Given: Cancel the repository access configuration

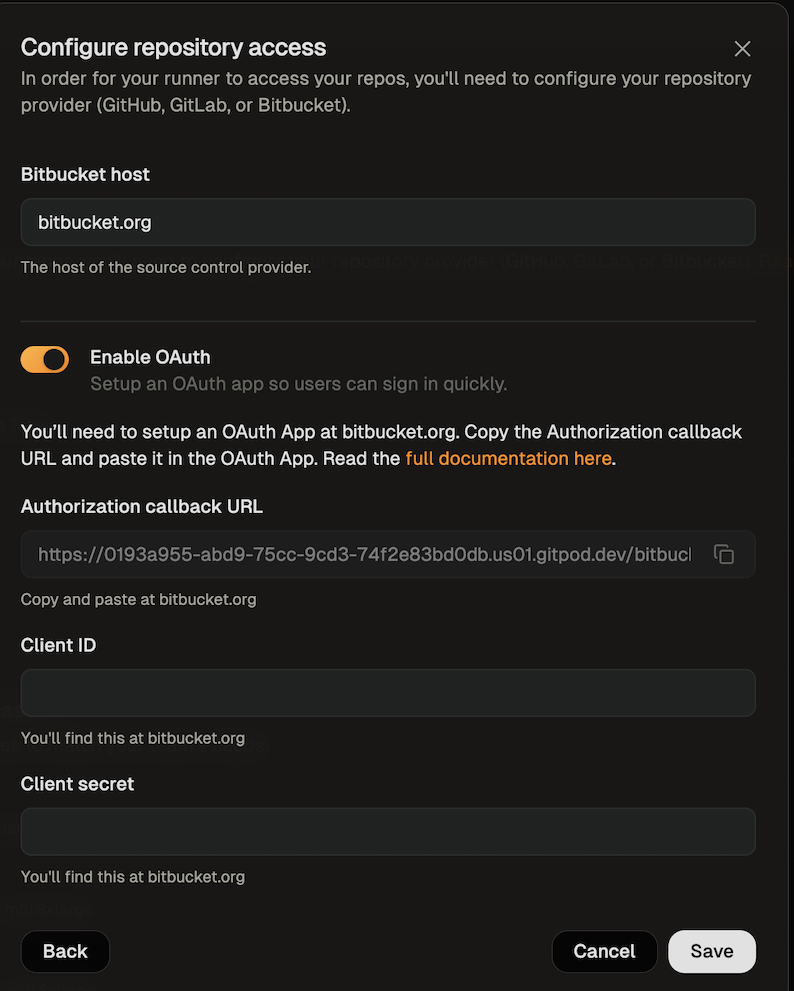Looking at the screenshot, I should click(x=604, y=951).
